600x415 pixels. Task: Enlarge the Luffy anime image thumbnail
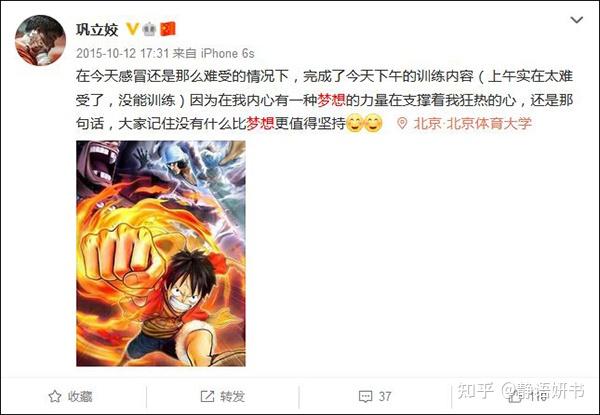tap(161, 253)
